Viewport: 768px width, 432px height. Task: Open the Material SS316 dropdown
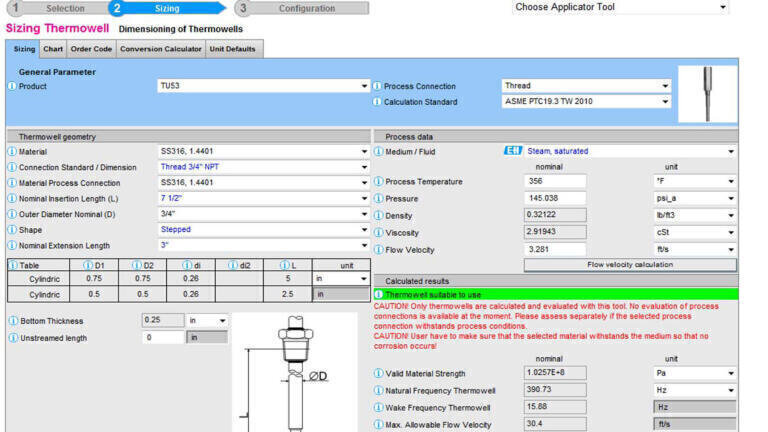coord(263,151)
